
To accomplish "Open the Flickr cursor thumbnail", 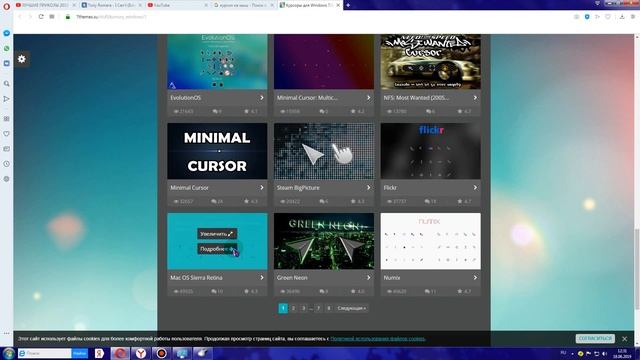I will click(431, 151).
